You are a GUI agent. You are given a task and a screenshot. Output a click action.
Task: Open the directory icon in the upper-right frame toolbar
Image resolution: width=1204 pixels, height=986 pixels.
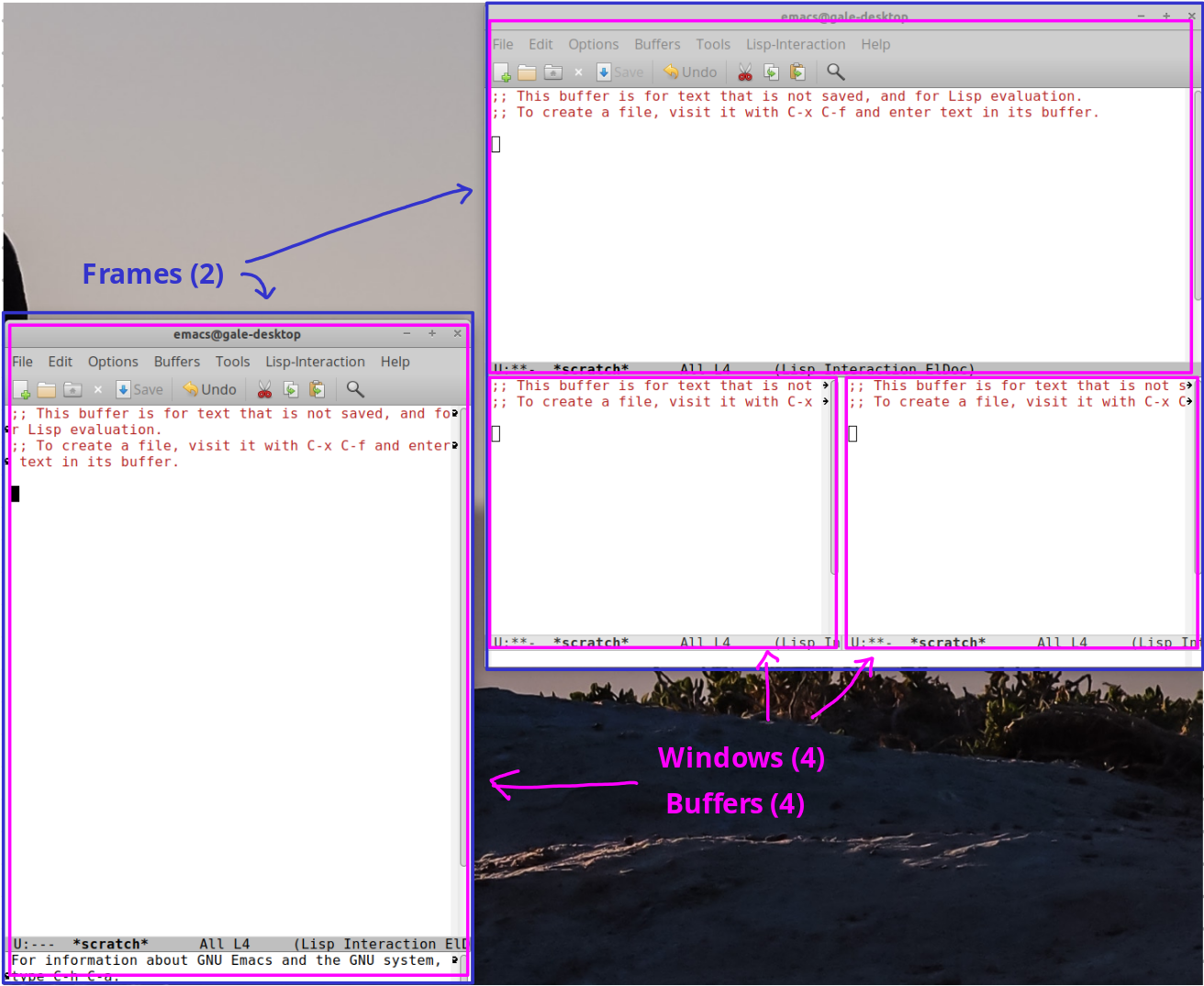pos(553,73)
